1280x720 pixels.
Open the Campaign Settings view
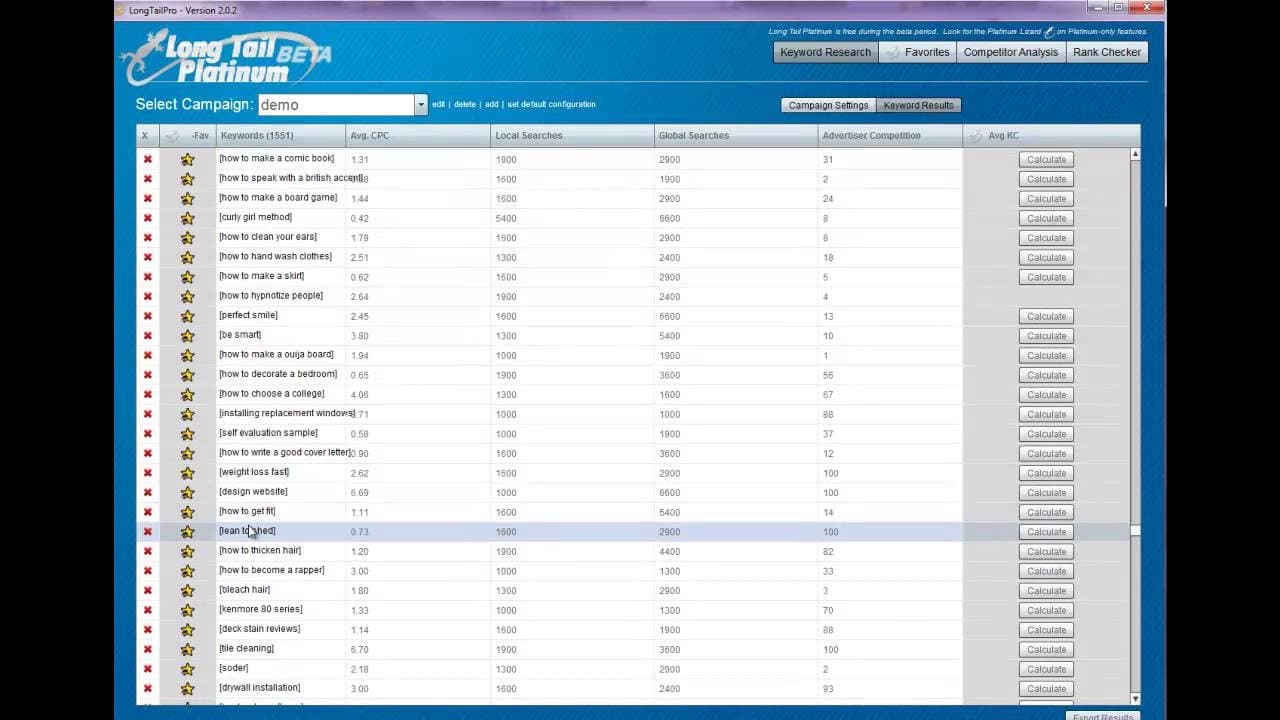[x=828, y=105]
